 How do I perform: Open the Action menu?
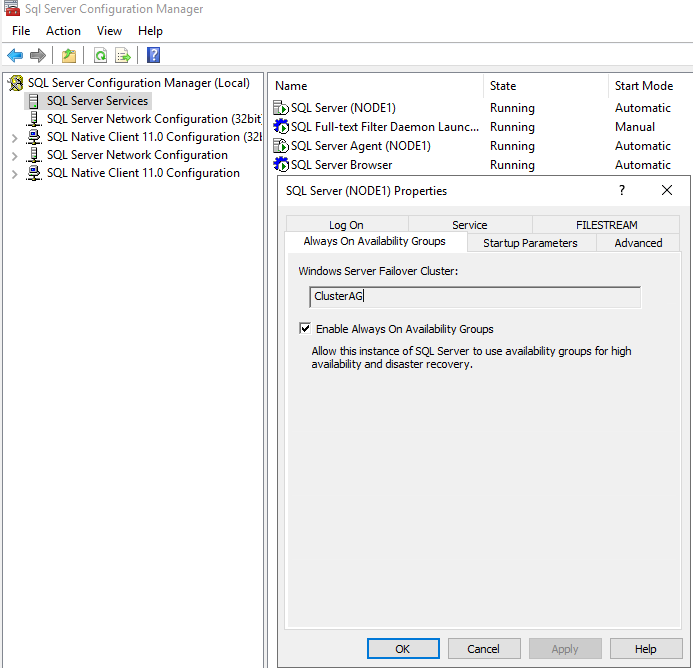pyautogui.click(x=63, y=31)
